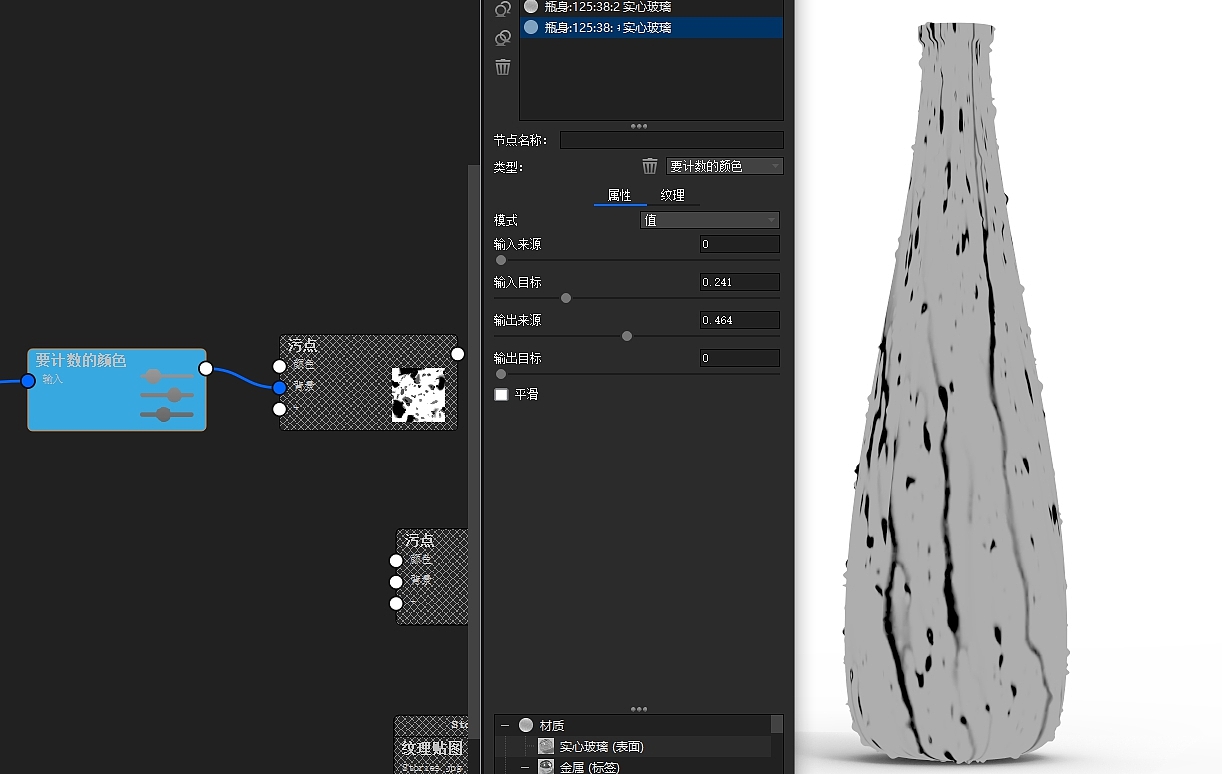The height and width of the screenshot is (774, 1222).
Task: Click the trash icon beside the 类型 dropdown
Action: pos(650,166)
